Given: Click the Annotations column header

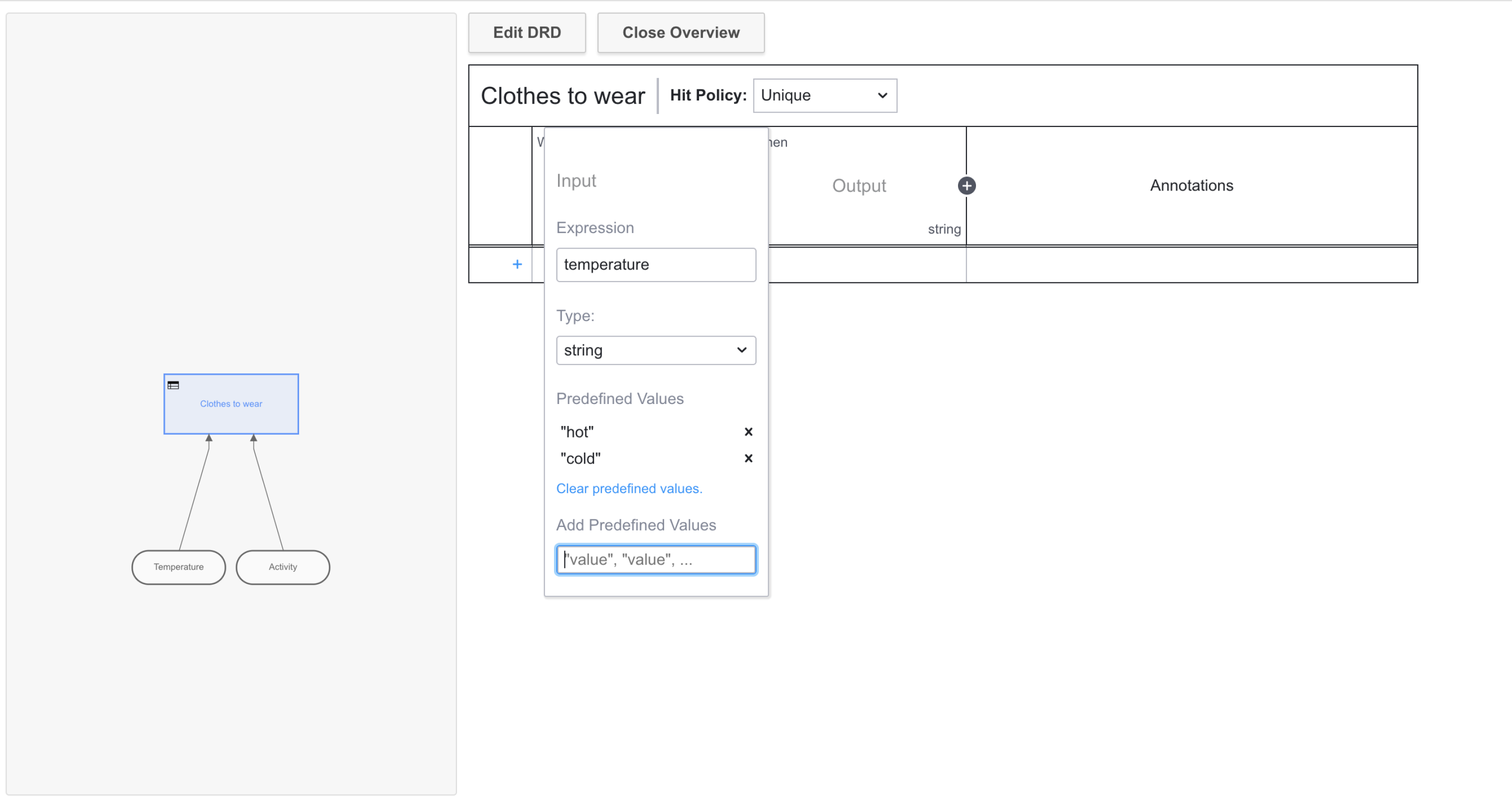Looking at the screenshot, I should point(1191,185).
